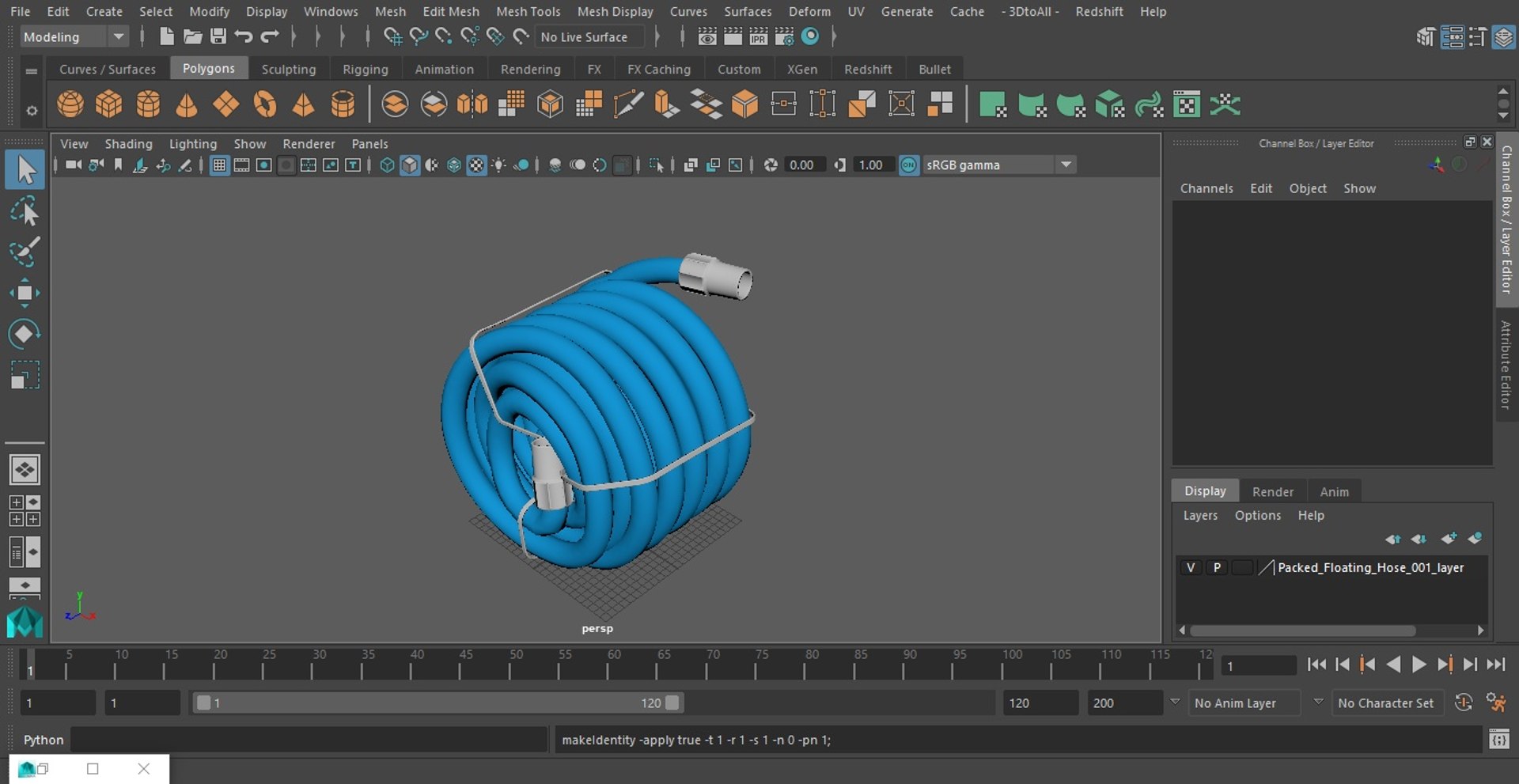Switch to the Rigging shelf tab
Image resolution: width=1519 pixels, height=784 pixels.
point(366,69)
